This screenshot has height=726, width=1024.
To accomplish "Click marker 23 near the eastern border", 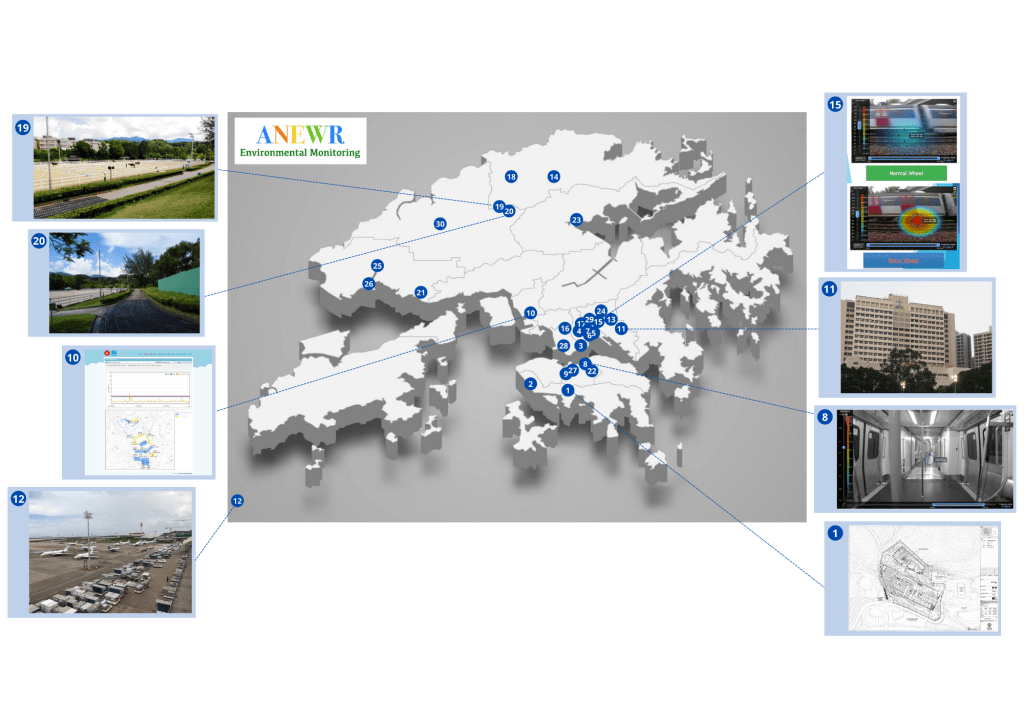I will pyautogui.click(x=575, y=218).
